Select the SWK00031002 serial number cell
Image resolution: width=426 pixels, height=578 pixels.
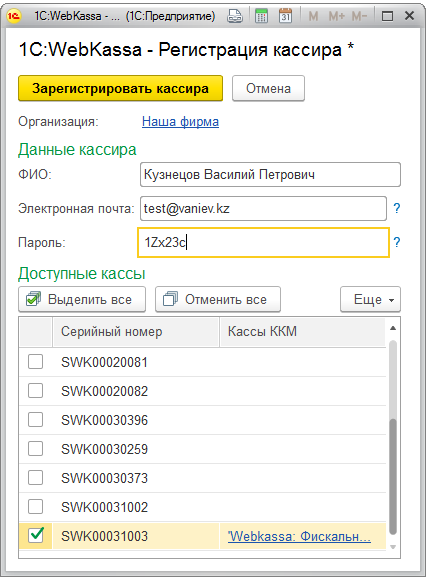coord(136,507)
